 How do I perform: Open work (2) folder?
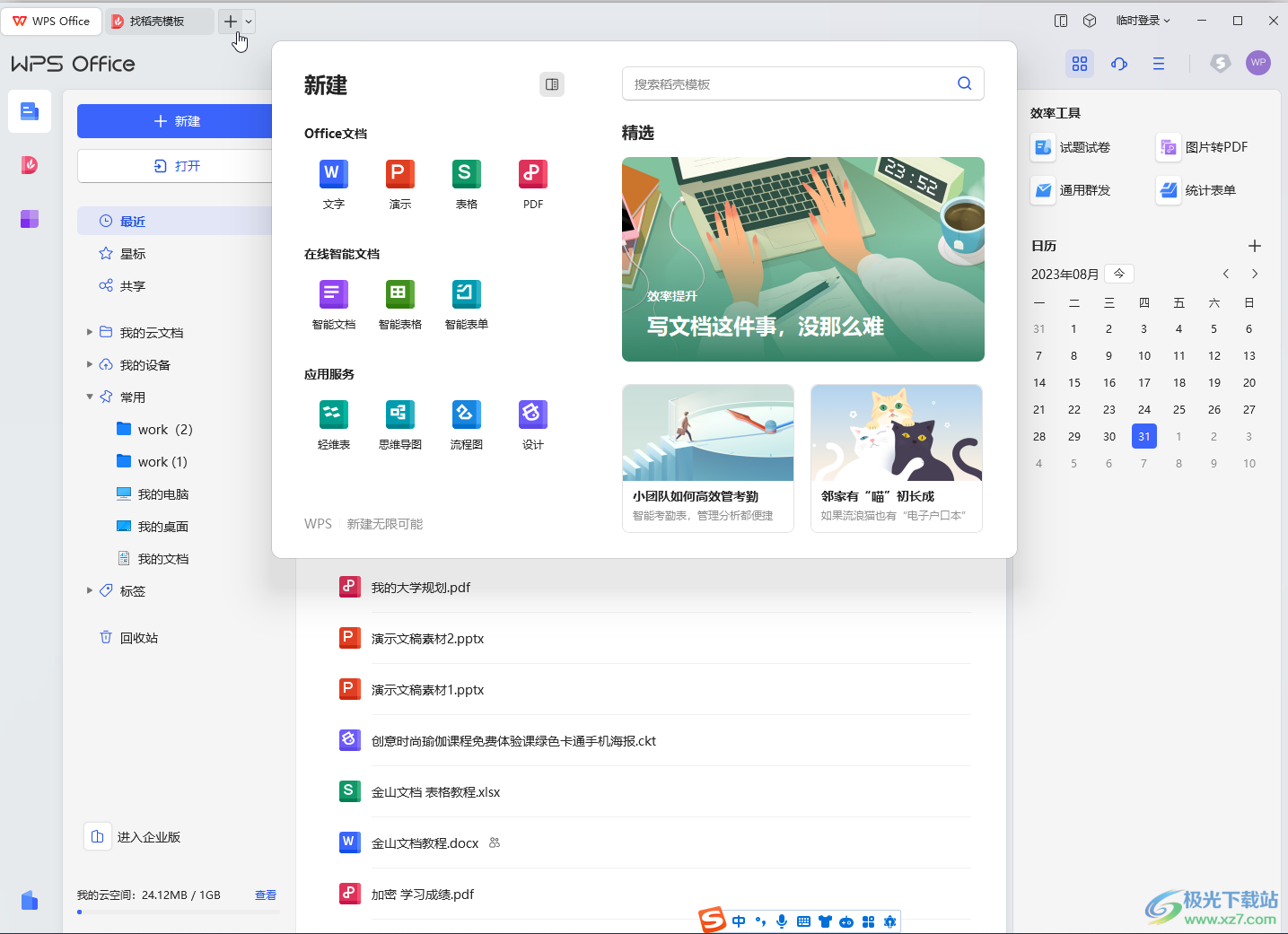tap(154, 429)
